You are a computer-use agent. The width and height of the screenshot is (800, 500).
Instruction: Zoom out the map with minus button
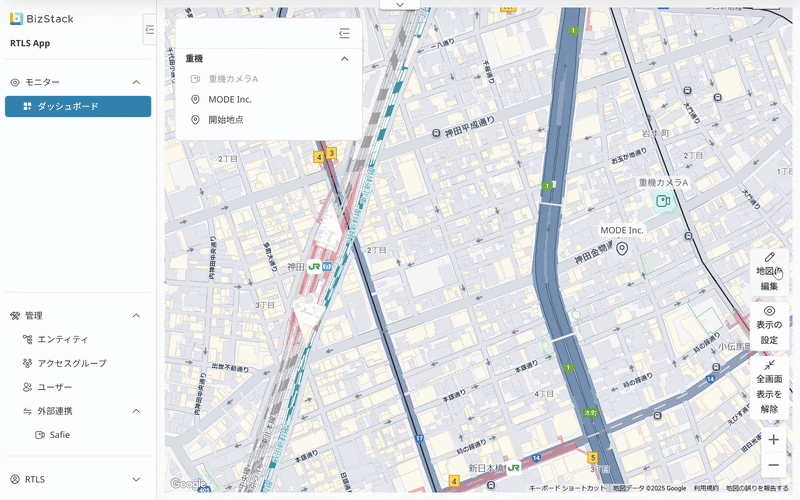[773, 466]
